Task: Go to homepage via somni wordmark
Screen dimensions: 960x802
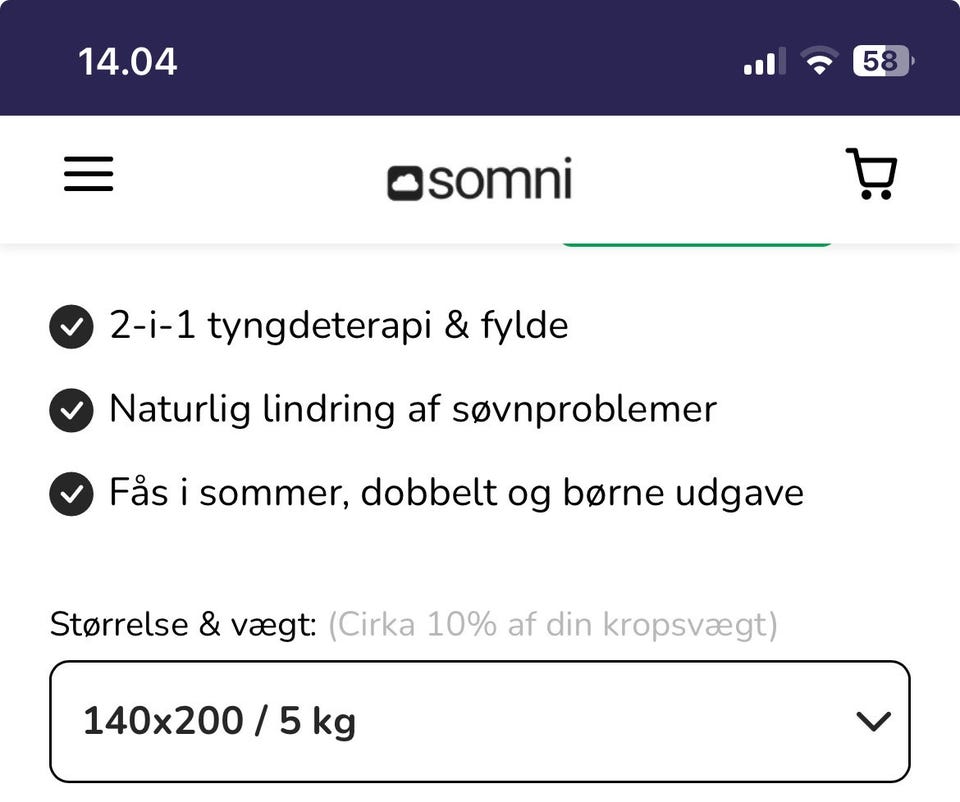Action: coord(500,179)
